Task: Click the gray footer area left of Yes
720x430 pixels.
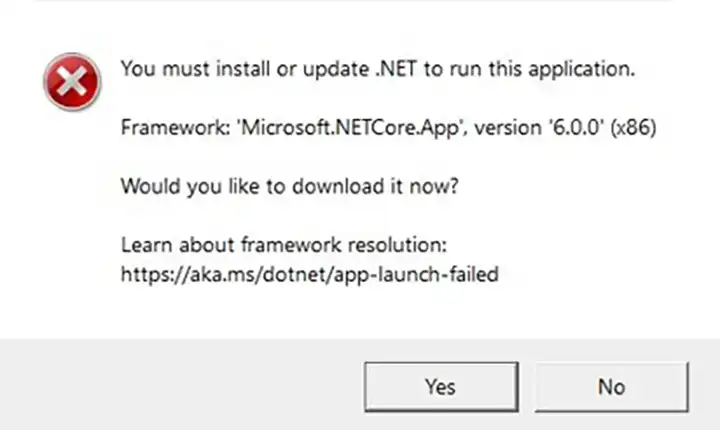Action: pyautogui.click(x=180, y=385)
